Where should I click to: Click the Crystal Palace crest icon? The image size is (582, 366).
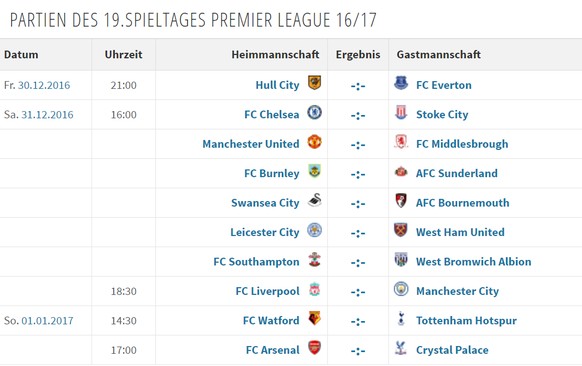(x=401, y=348)
